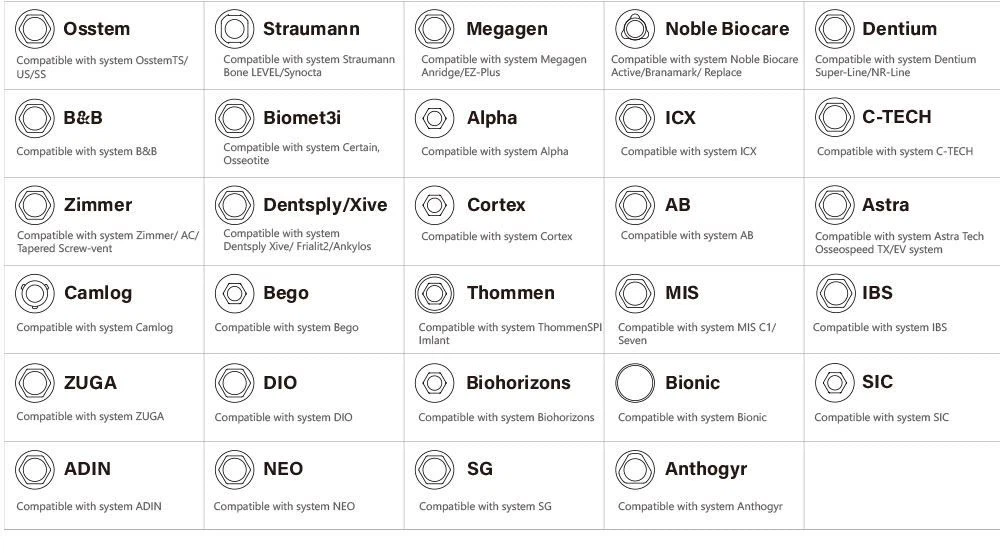Click the Osstem implant connection icon
This screenshot has width=1000, height=553.
35,29
